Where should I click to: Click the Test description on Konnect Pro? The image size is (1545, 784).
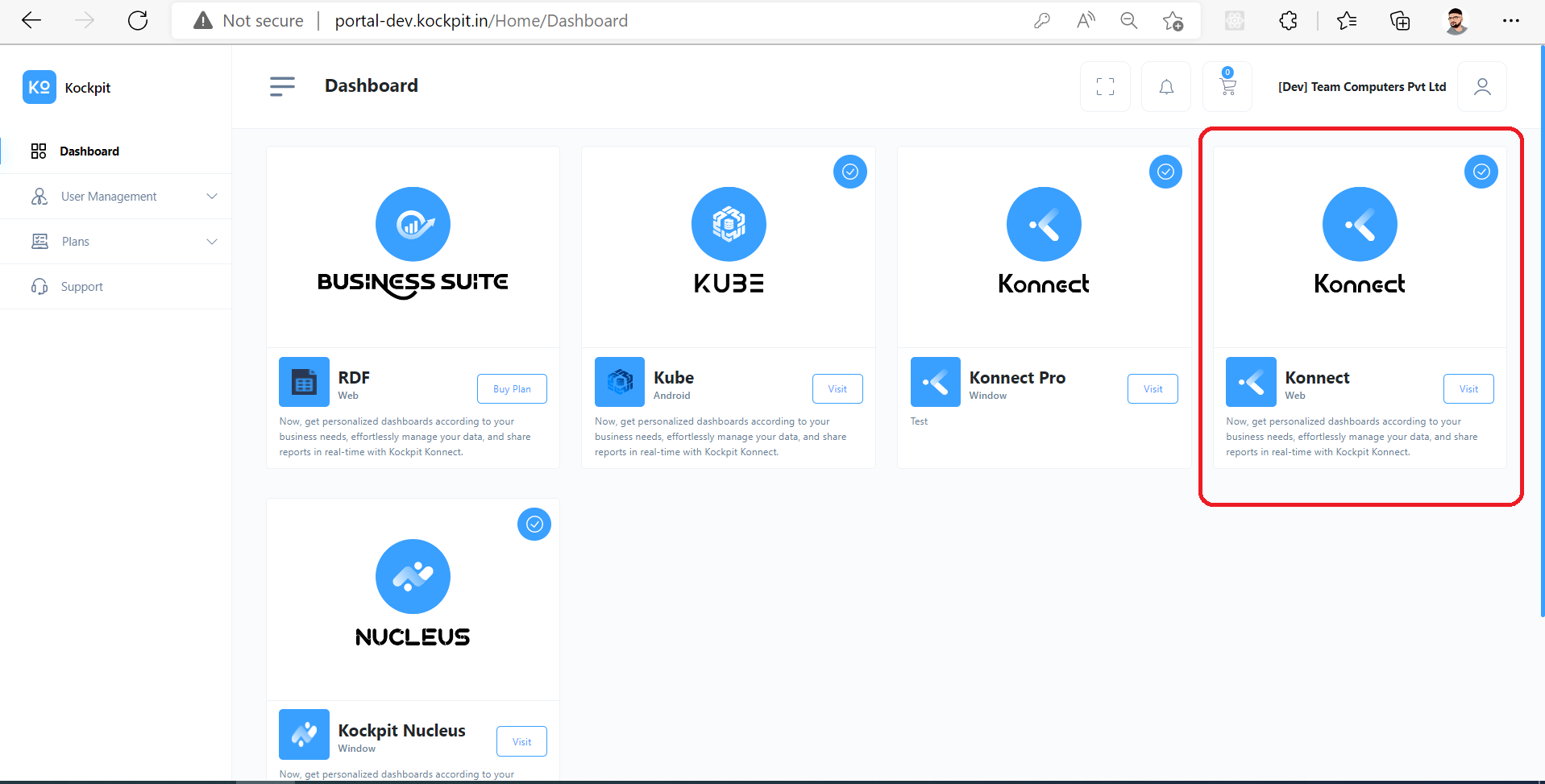(x=919, y=421)
